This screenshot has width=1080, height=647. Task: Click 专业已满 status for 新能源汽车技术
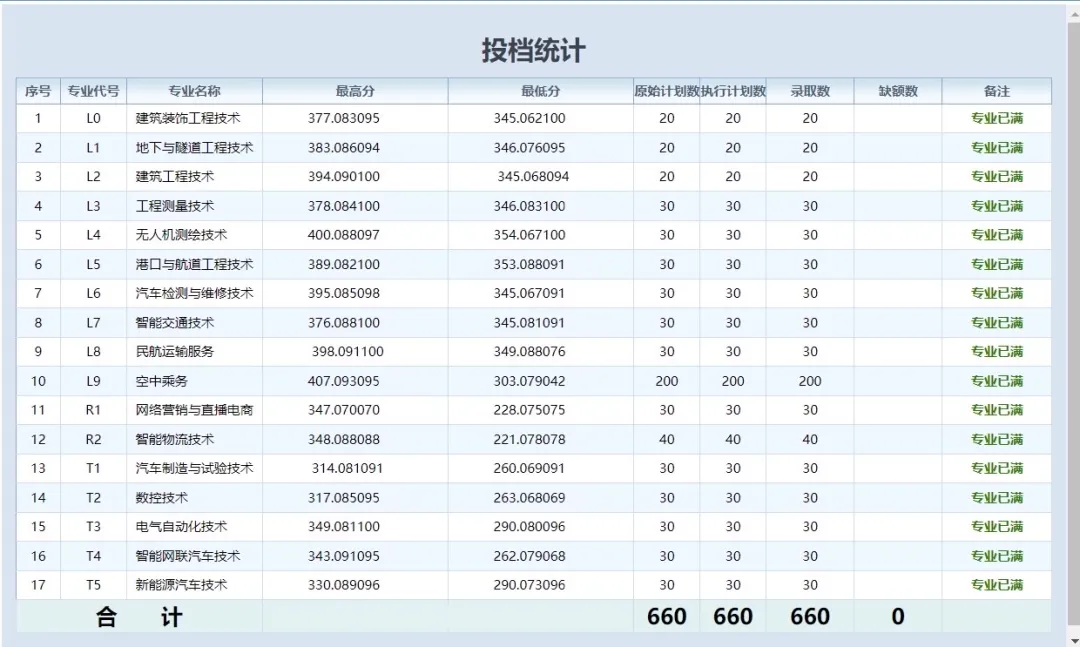pyautogui.click(x=996, y=585)
